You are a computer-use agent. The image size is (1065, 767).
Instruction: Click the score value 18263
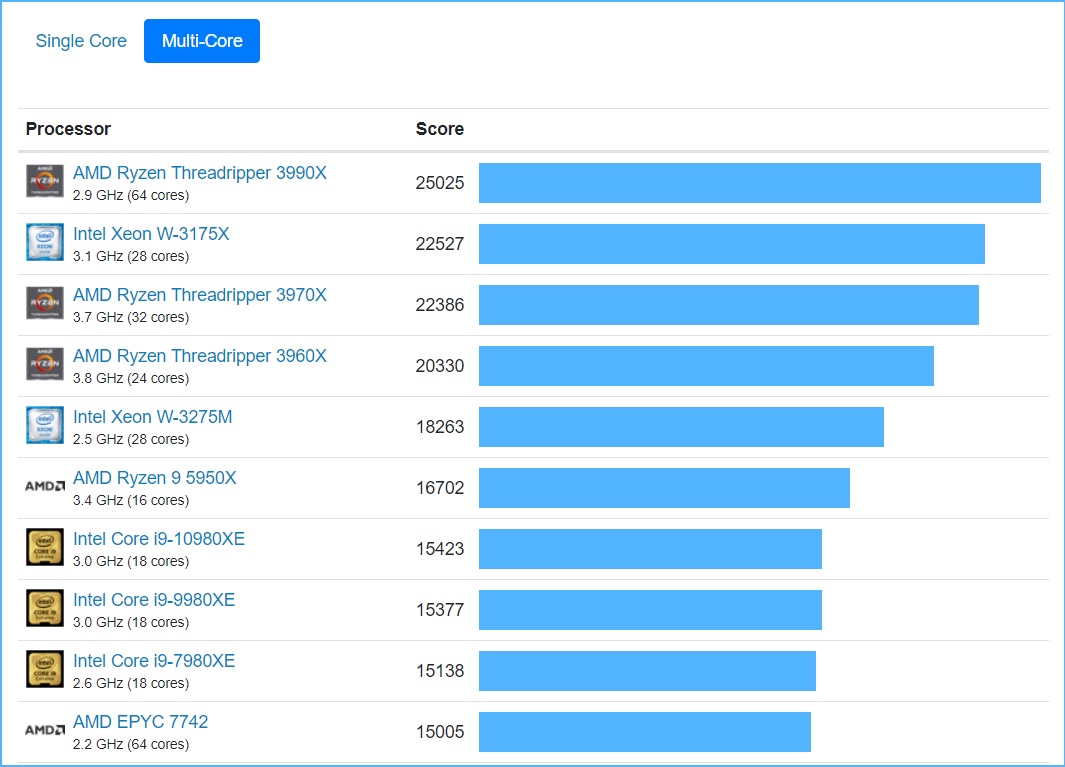439,427
